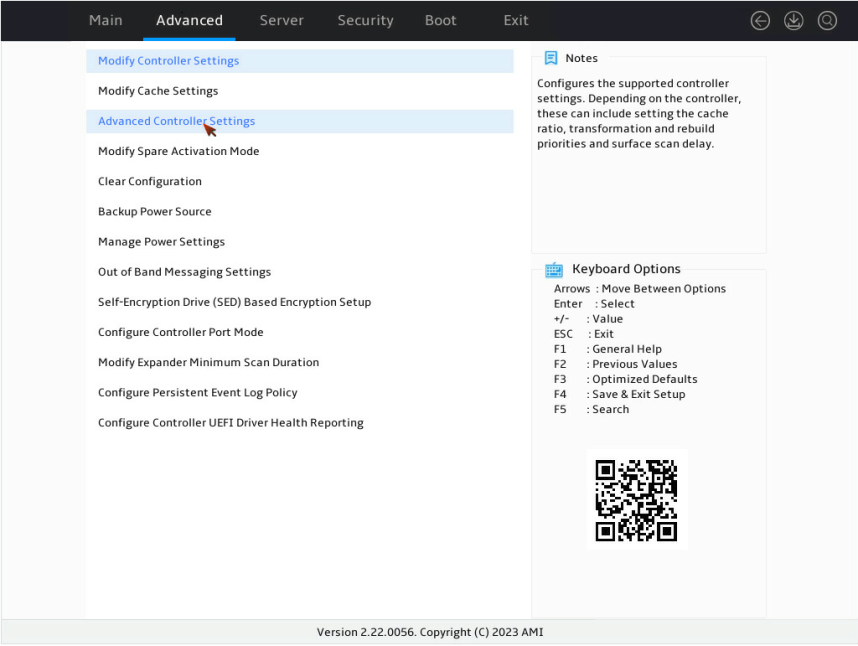Click the 'F3 : Optimized Defaults' hint
The width and height of the screenshot is (858, 646).
pyautogui.click(x=625, y=379)
